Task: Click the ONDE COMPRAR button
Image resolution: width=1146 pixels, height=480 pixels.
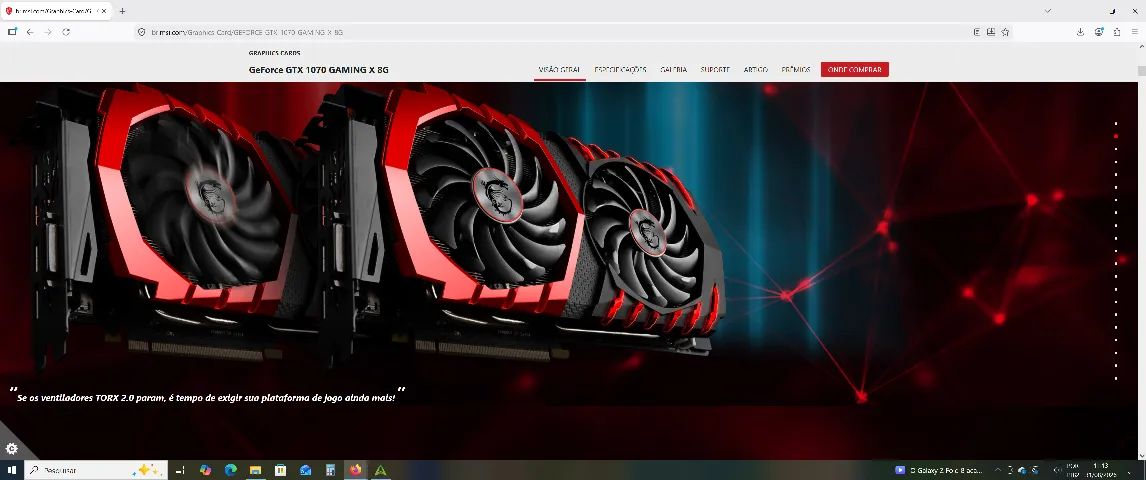Action: pos(854,70)
